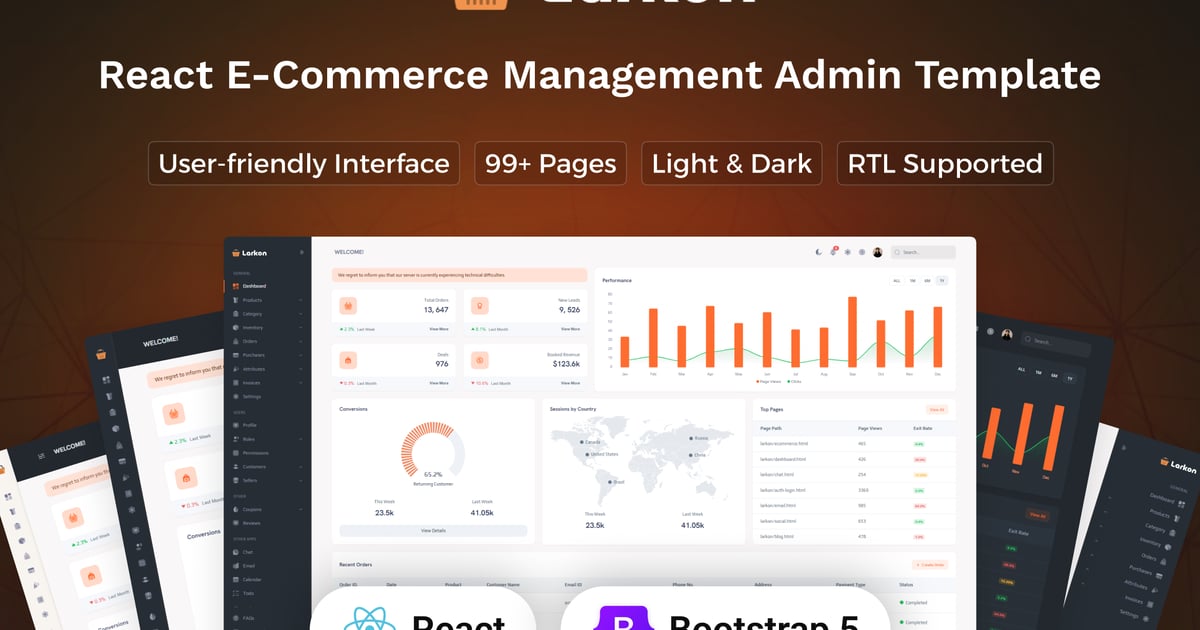Click larkon/chat.html row in Top Pages
This screenshot has width=1200, height=630.
tap(853, 475)
